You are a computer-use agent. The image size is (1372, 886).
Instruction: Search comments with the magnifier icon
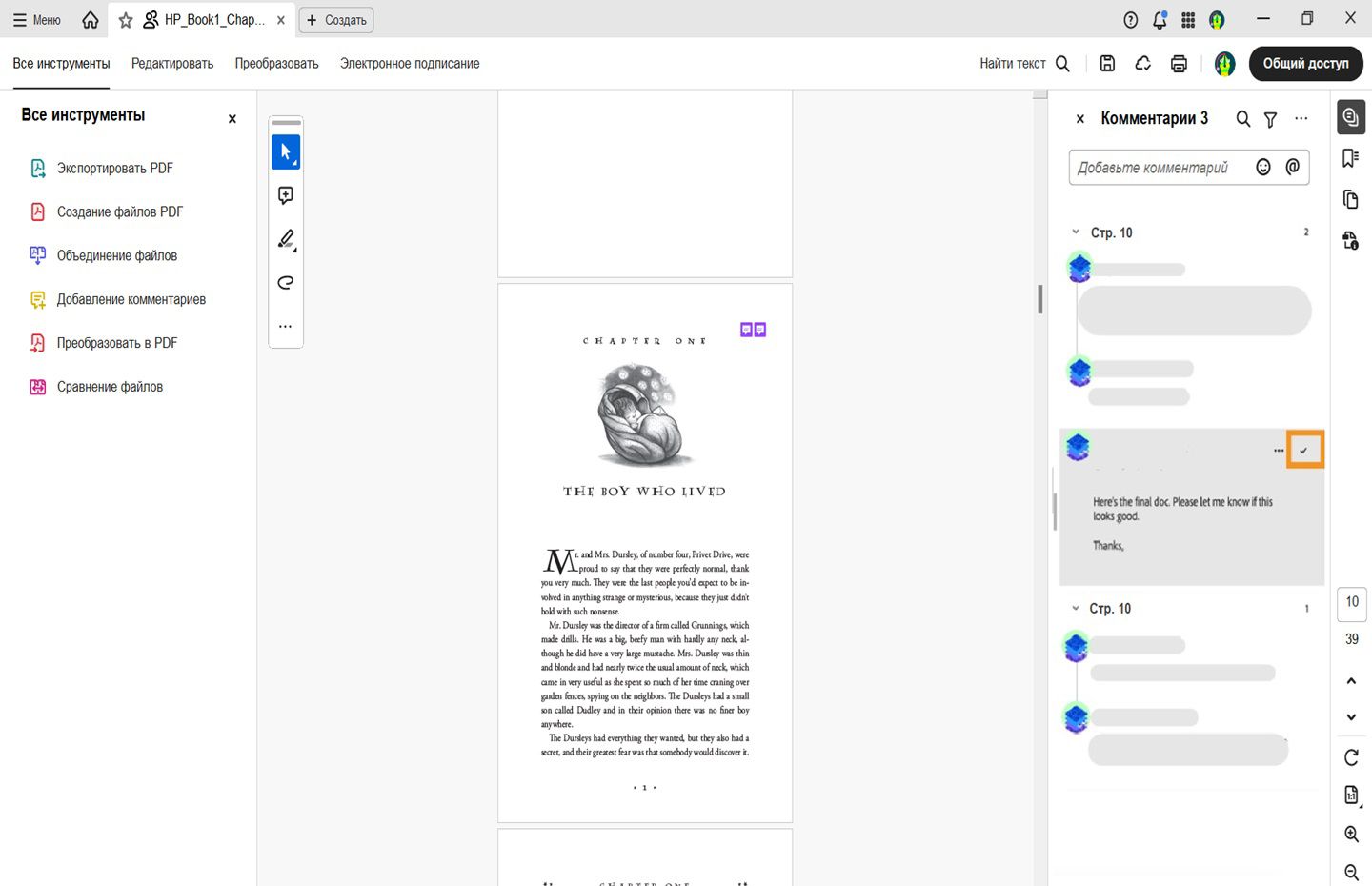point(1243,119)
